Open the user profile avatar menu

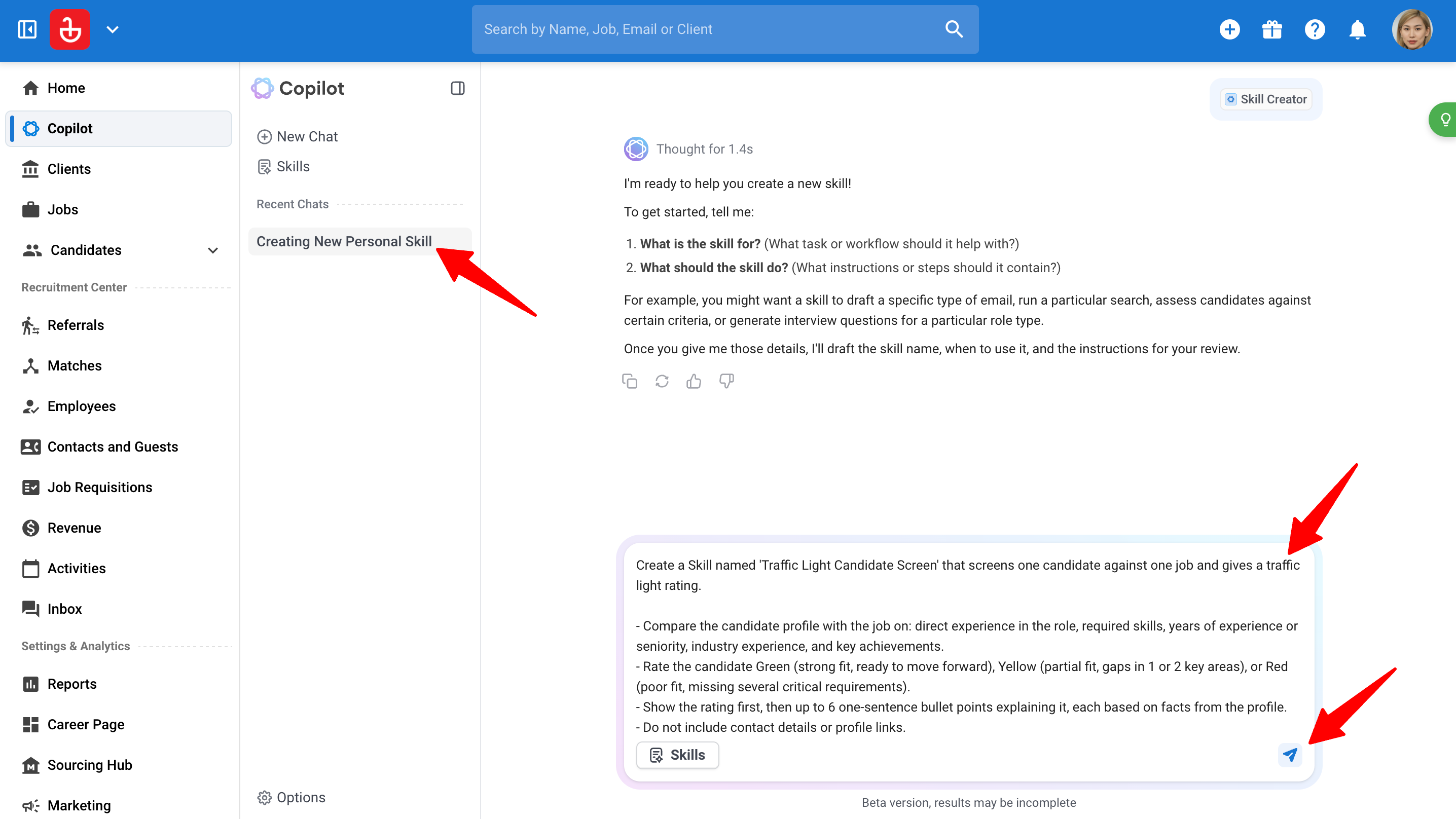1411,29
